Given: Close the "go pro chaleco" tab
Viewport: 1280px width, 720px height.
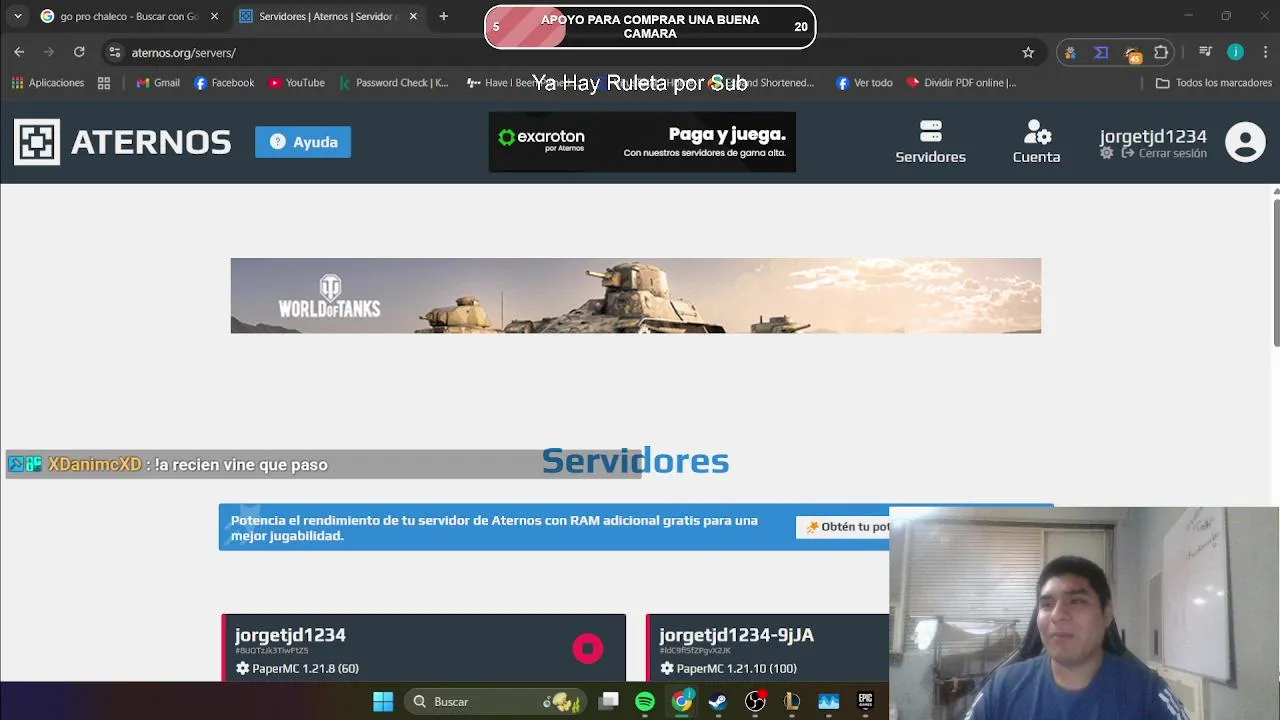Looking at the screenshot, I should click(x=214, y=16).
